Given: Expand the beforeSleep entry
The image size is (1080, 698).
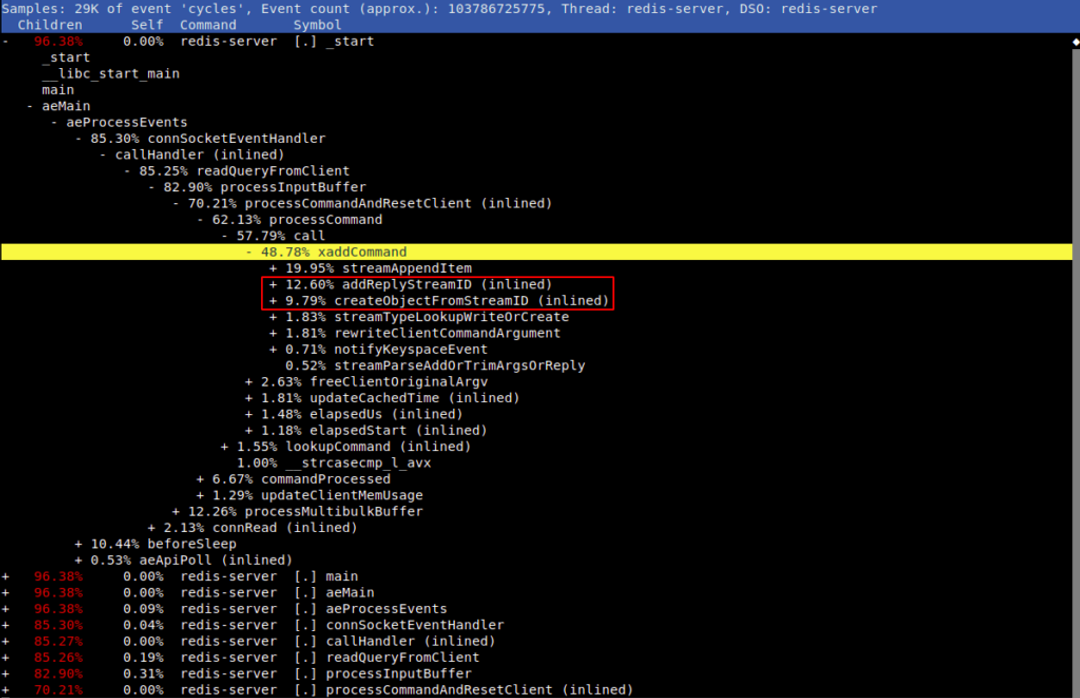Looking at the screenshot, I should pyautogui.click(x=77, y=543).
